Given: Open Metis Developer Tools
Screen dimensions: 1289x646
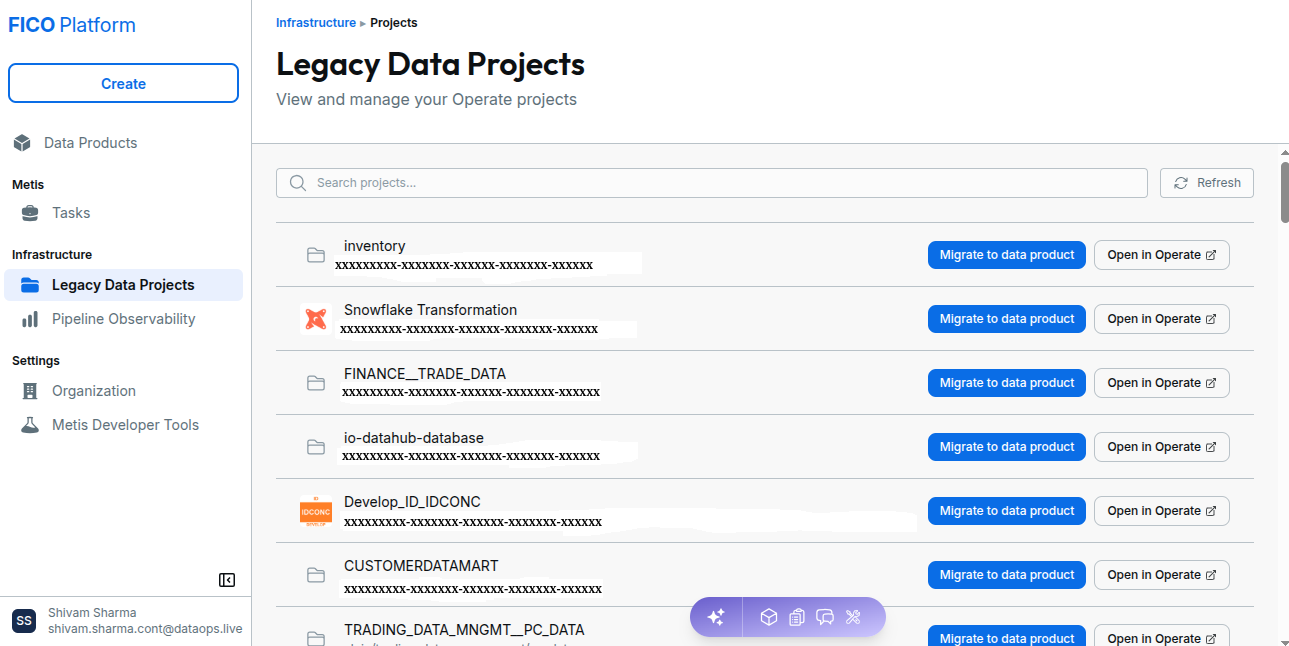Looking at the screenshot, I should coord(125,425).
